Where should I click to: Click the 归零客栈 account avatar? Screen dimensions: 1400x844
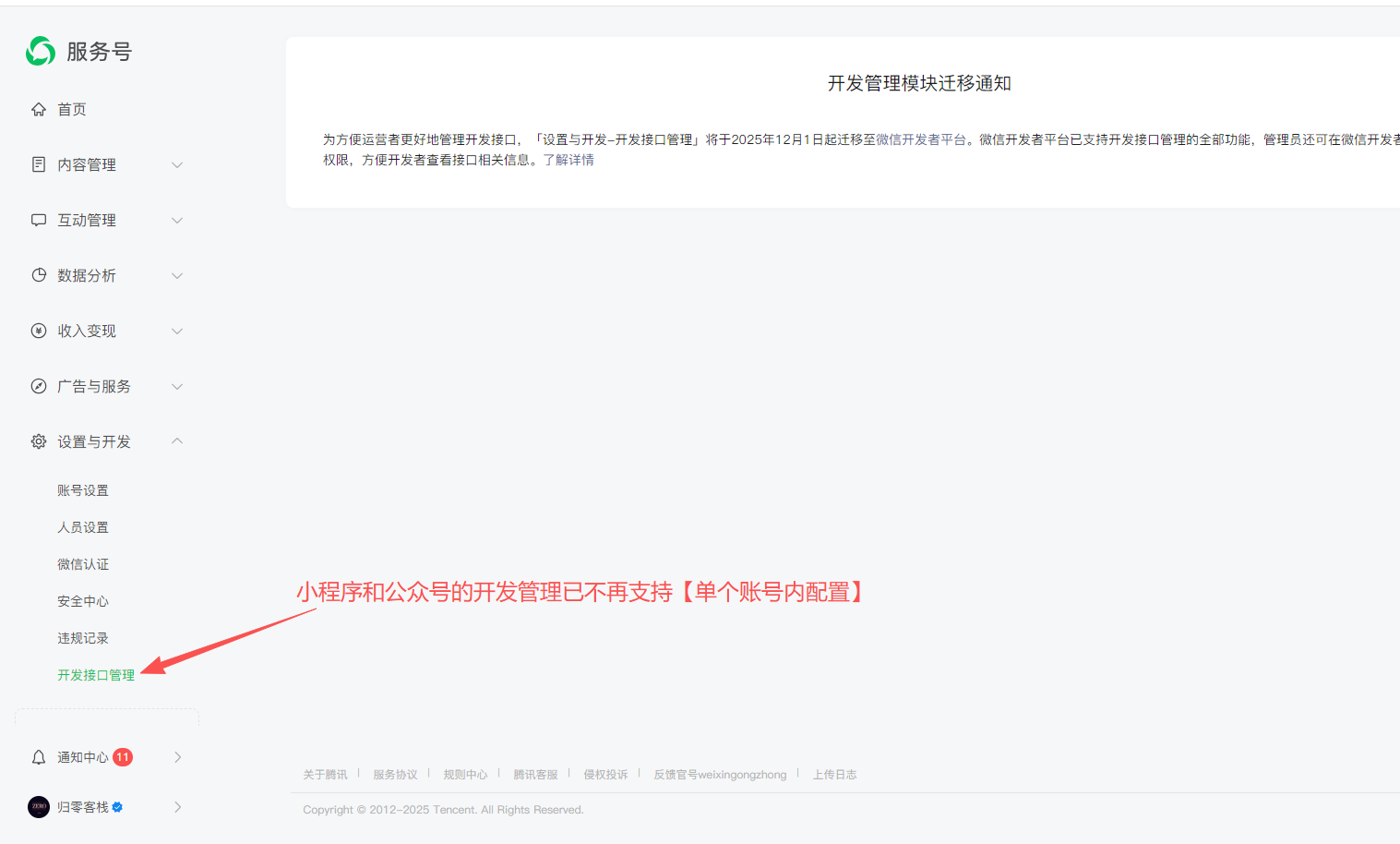point(39,807)
